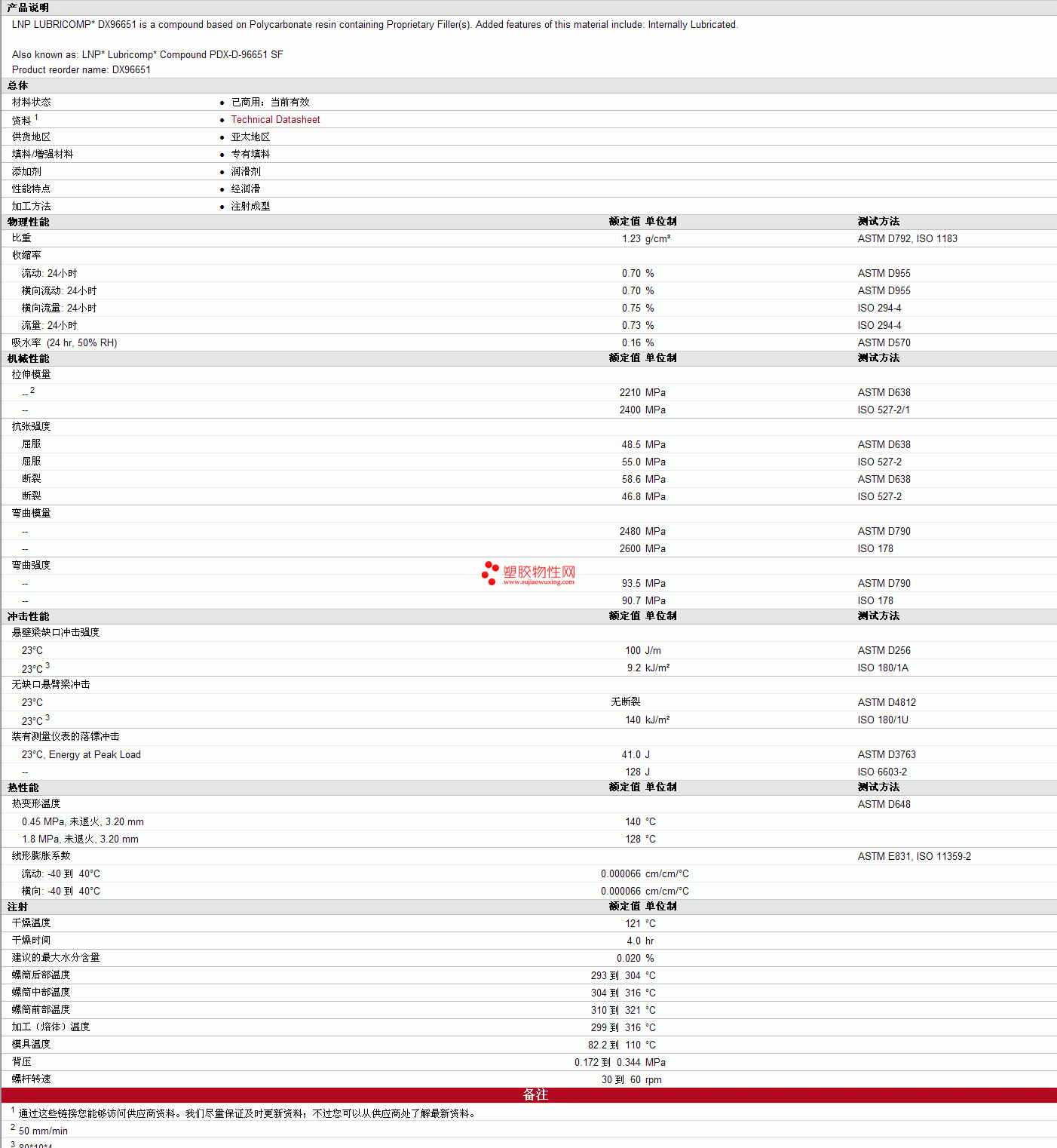Image resolution: width=1057 pixels, height=1148 pixels.
Task: Select the '润滑剂' additive value
Action: (x=246, y=171)
